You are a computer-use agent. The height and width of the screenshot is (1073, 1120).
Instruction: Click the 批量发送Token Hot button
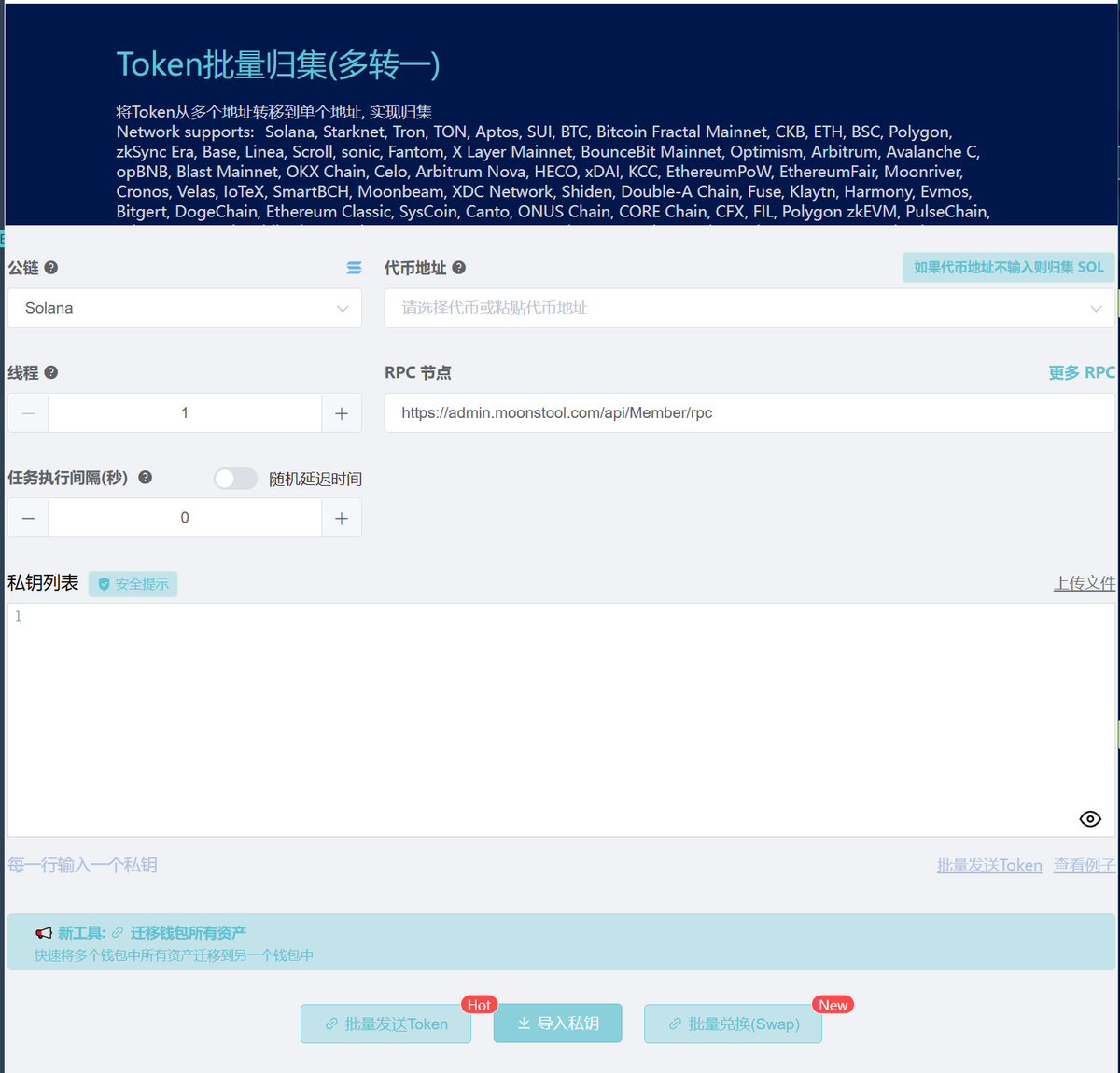click(x=385, y=1024)
